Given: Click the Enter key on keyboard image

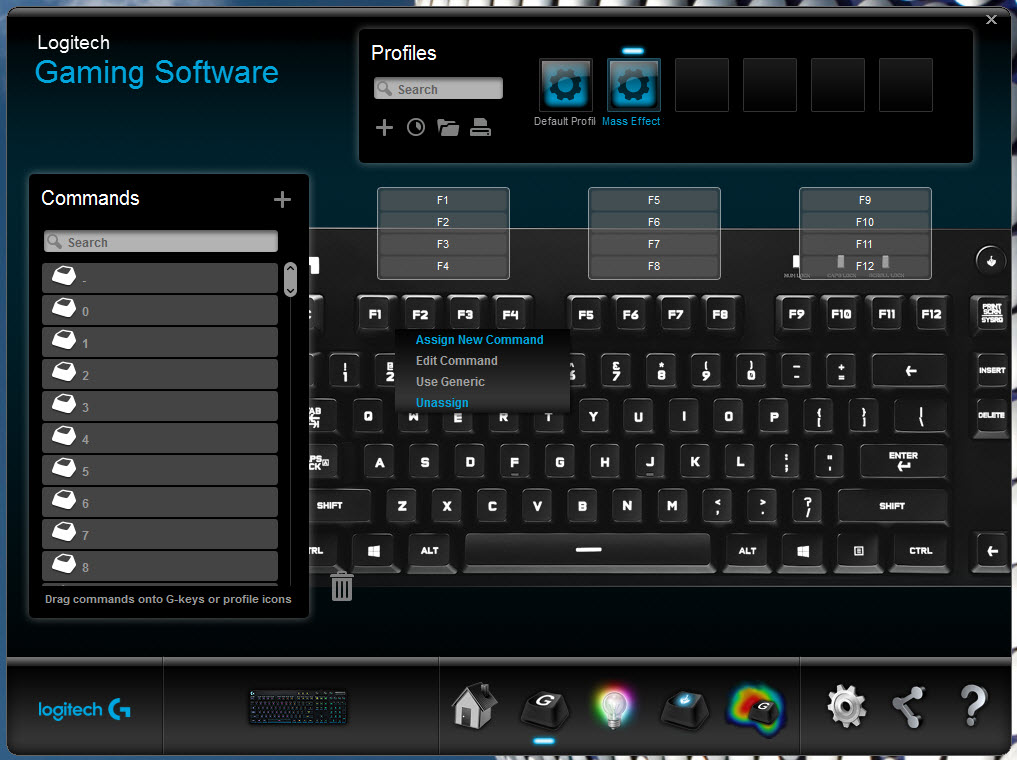Looking at the screenshot, I should [x=903, y=460].
